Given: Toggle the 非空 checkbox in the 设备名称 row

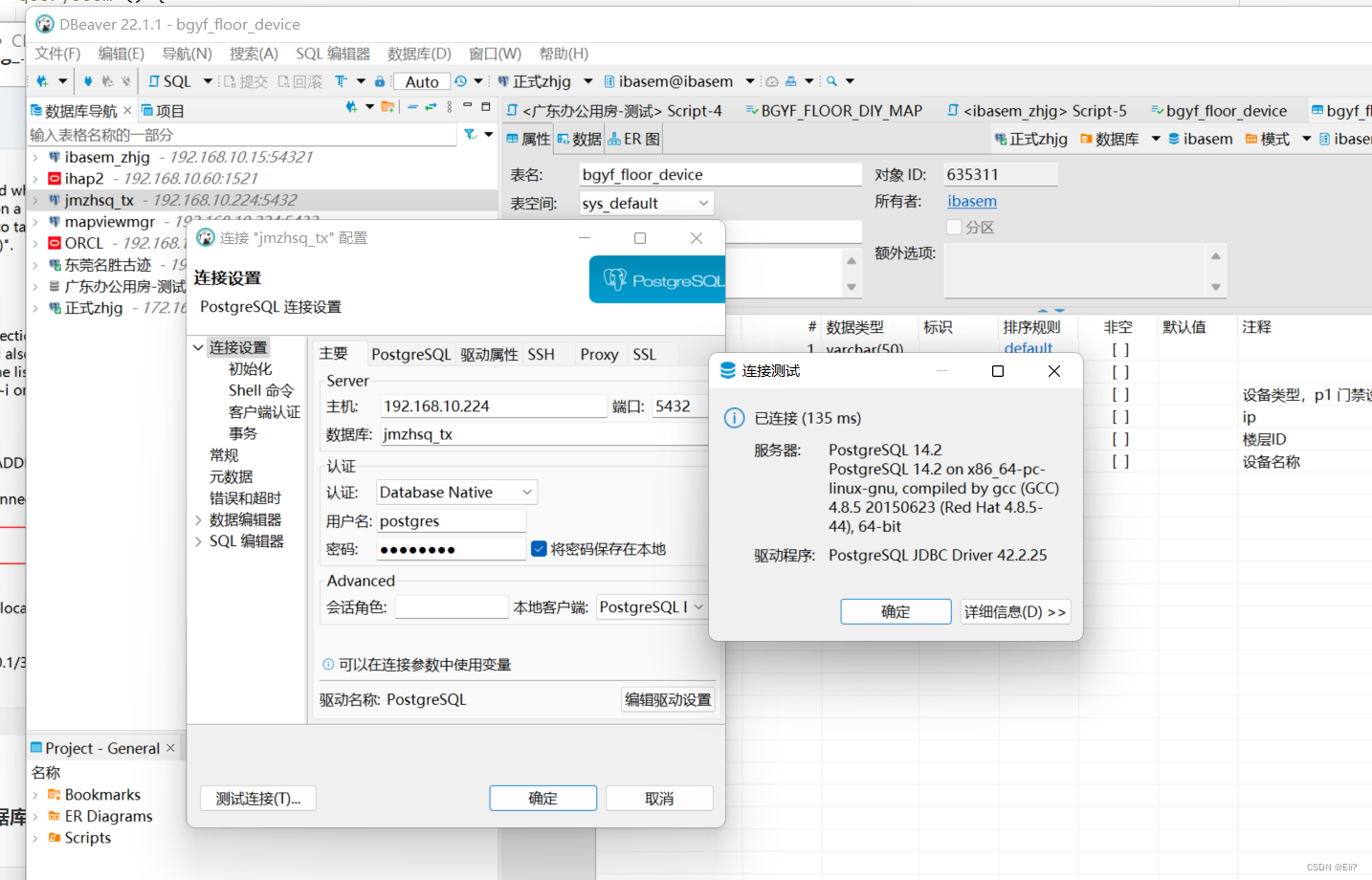Looking at the screenshot, I should [1120, 461].
